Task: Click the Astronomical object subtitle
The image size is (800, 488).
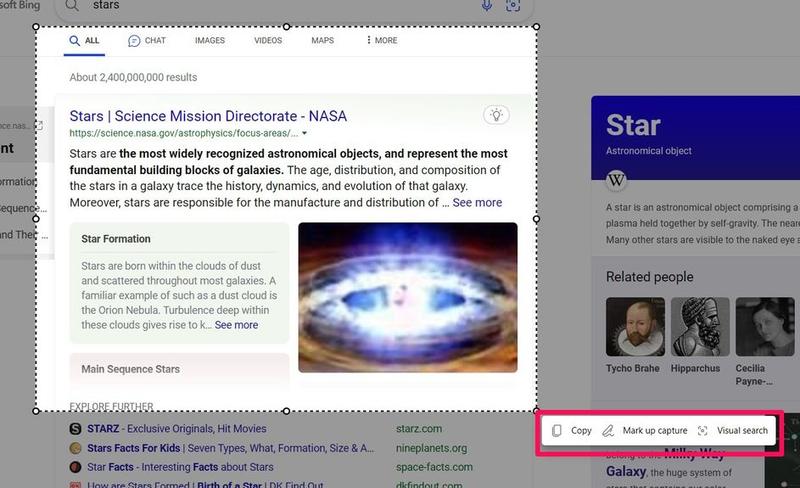Action: click(x=648, y=151)
